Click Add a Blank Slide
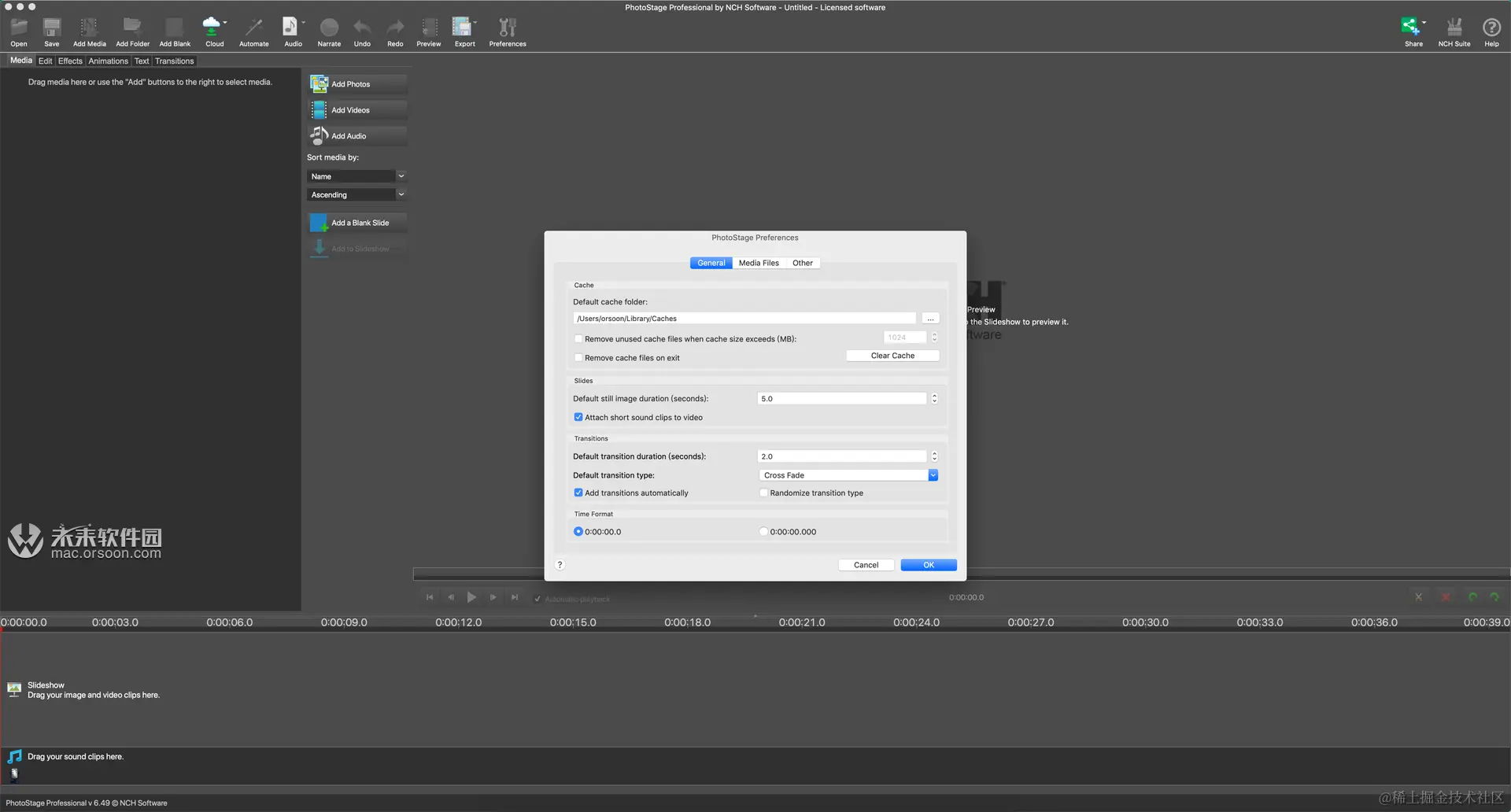 coord(358,223)
